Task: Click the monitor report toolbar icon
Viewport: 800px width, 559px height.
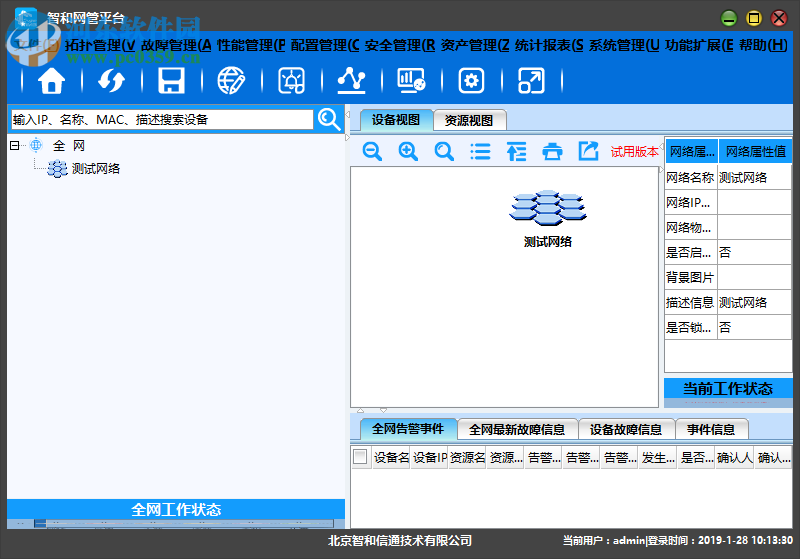Action: [x=411, y=81]
